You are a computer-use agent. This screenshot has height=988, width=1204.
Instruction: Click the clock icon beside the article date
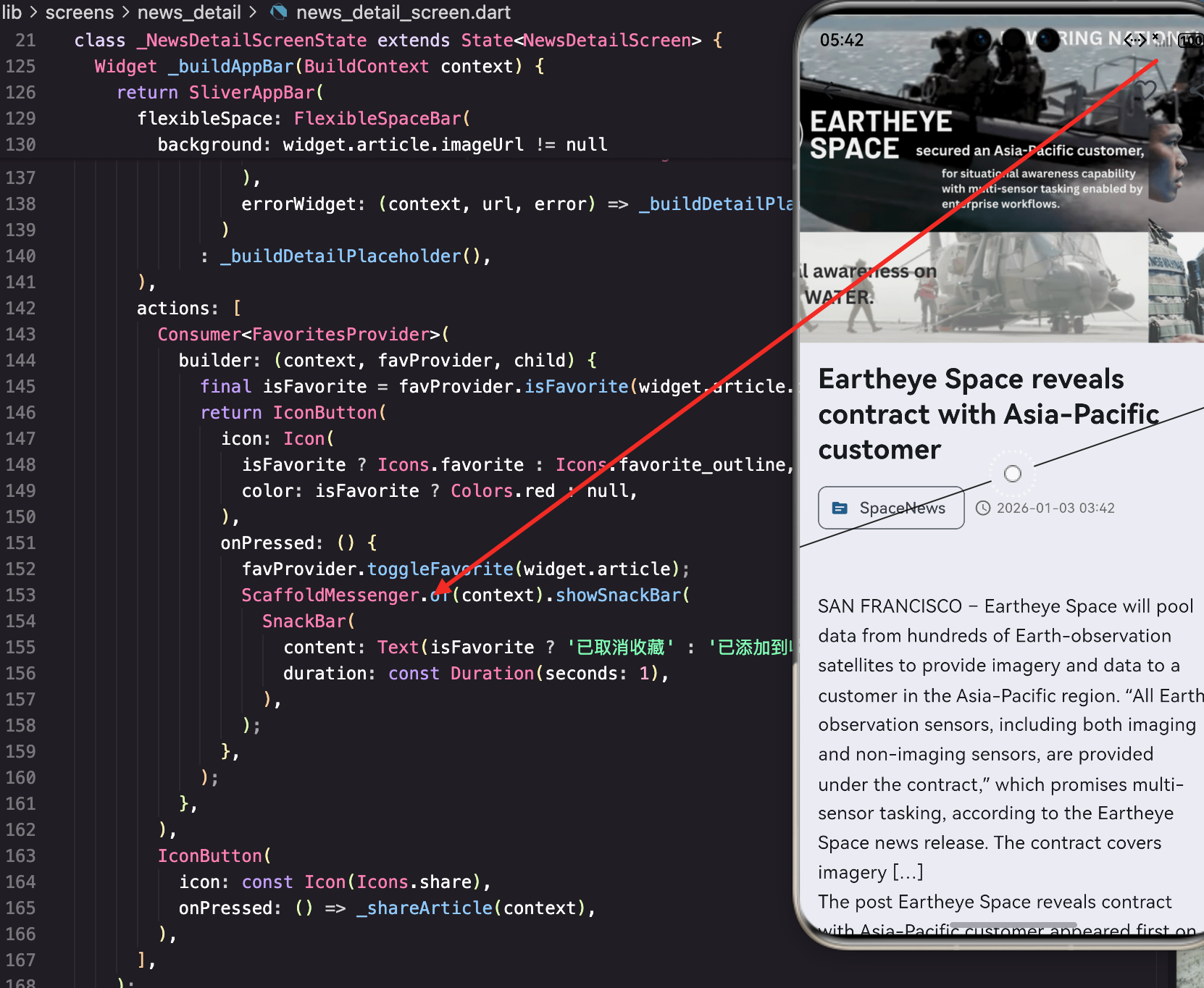pyautogui.click(x=983, y=508)
